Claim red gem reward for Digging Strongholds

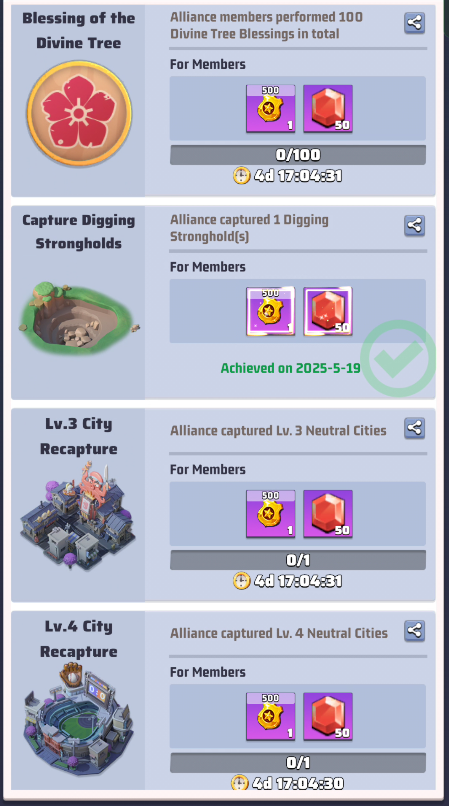click(x=328, y=312)
